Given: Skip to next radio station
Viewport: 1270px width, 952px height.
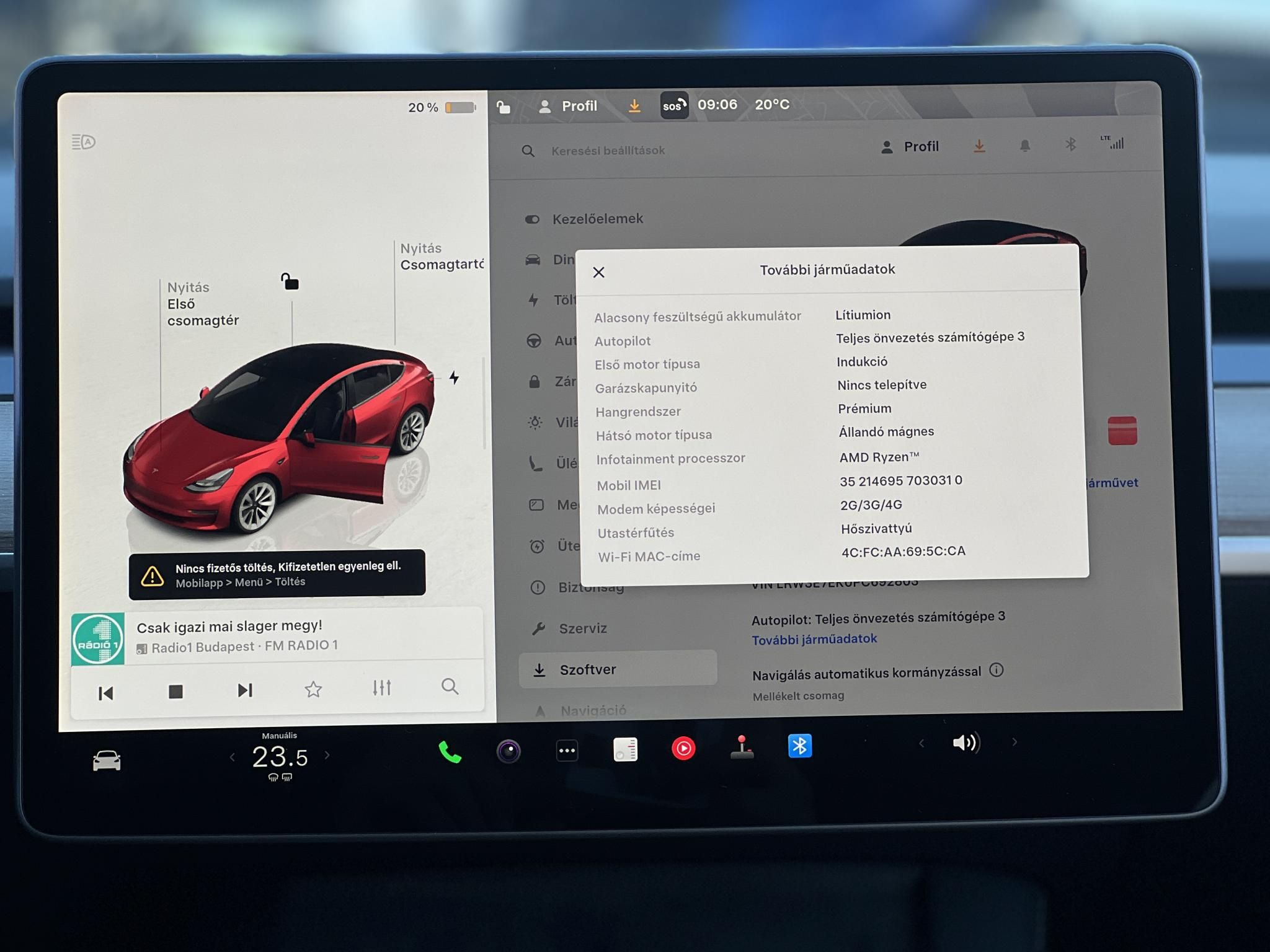Looking at the screenshot, I should point(245,690).
